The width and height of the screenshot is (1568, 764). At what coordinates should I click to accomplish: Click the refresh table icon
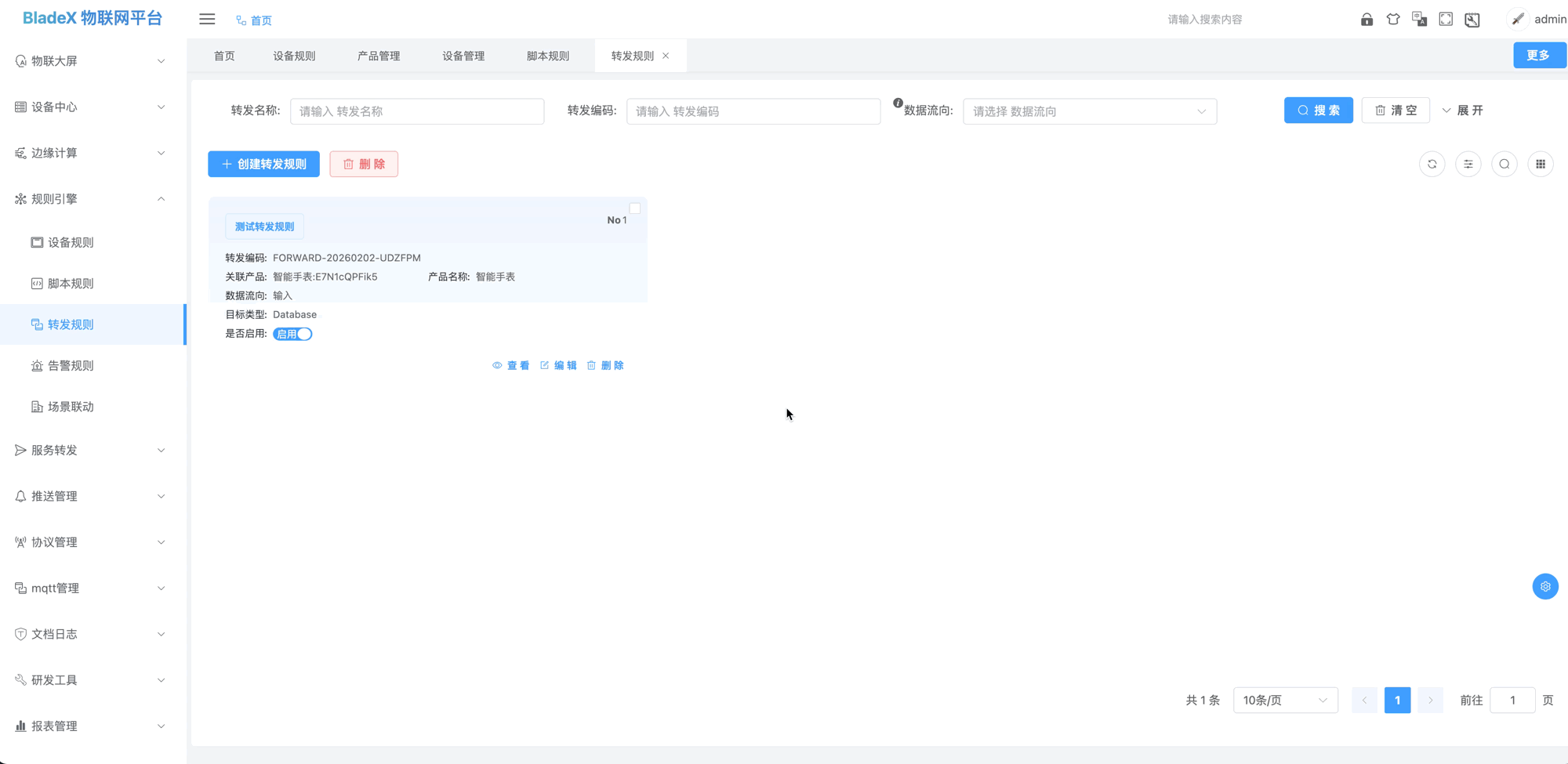pos(1432,165)
